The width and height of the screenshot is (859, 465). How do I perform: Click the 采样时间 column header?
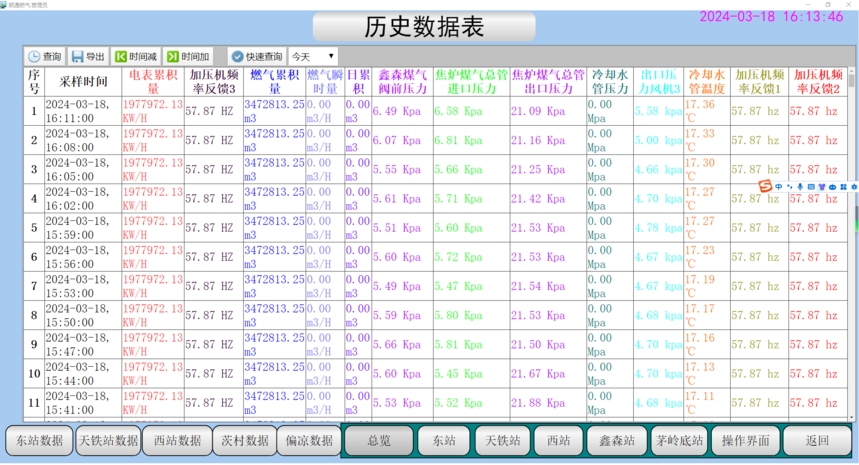point(84,82)
